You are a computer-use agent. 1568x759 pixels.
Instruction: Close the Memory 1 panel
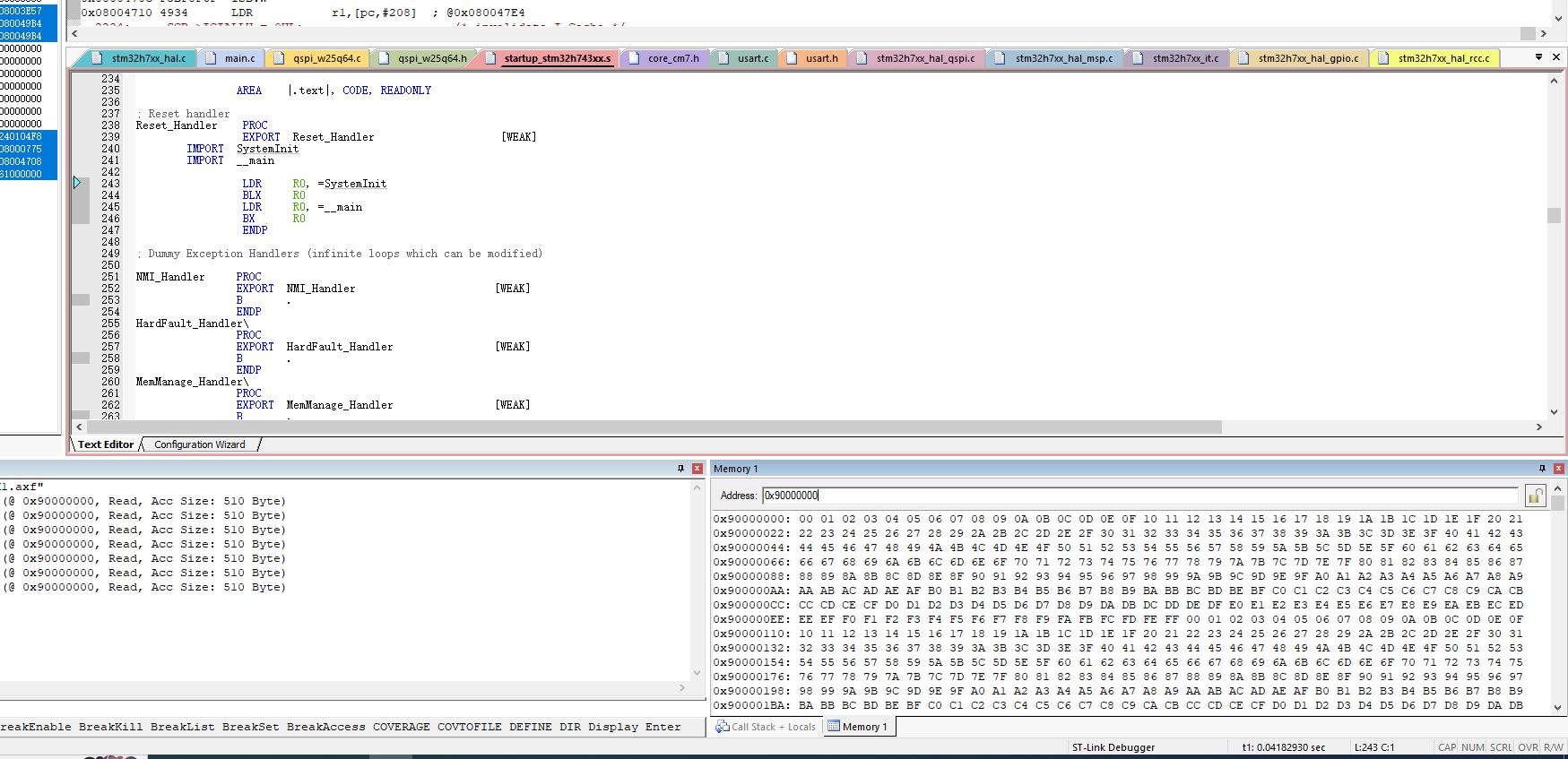tap(1559, 469)
